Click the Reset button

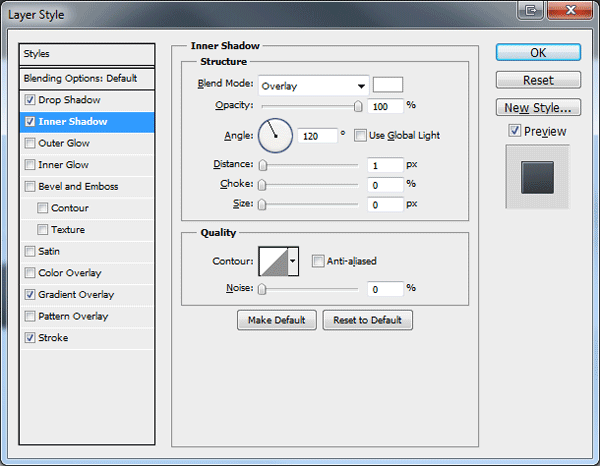(538, 80)
